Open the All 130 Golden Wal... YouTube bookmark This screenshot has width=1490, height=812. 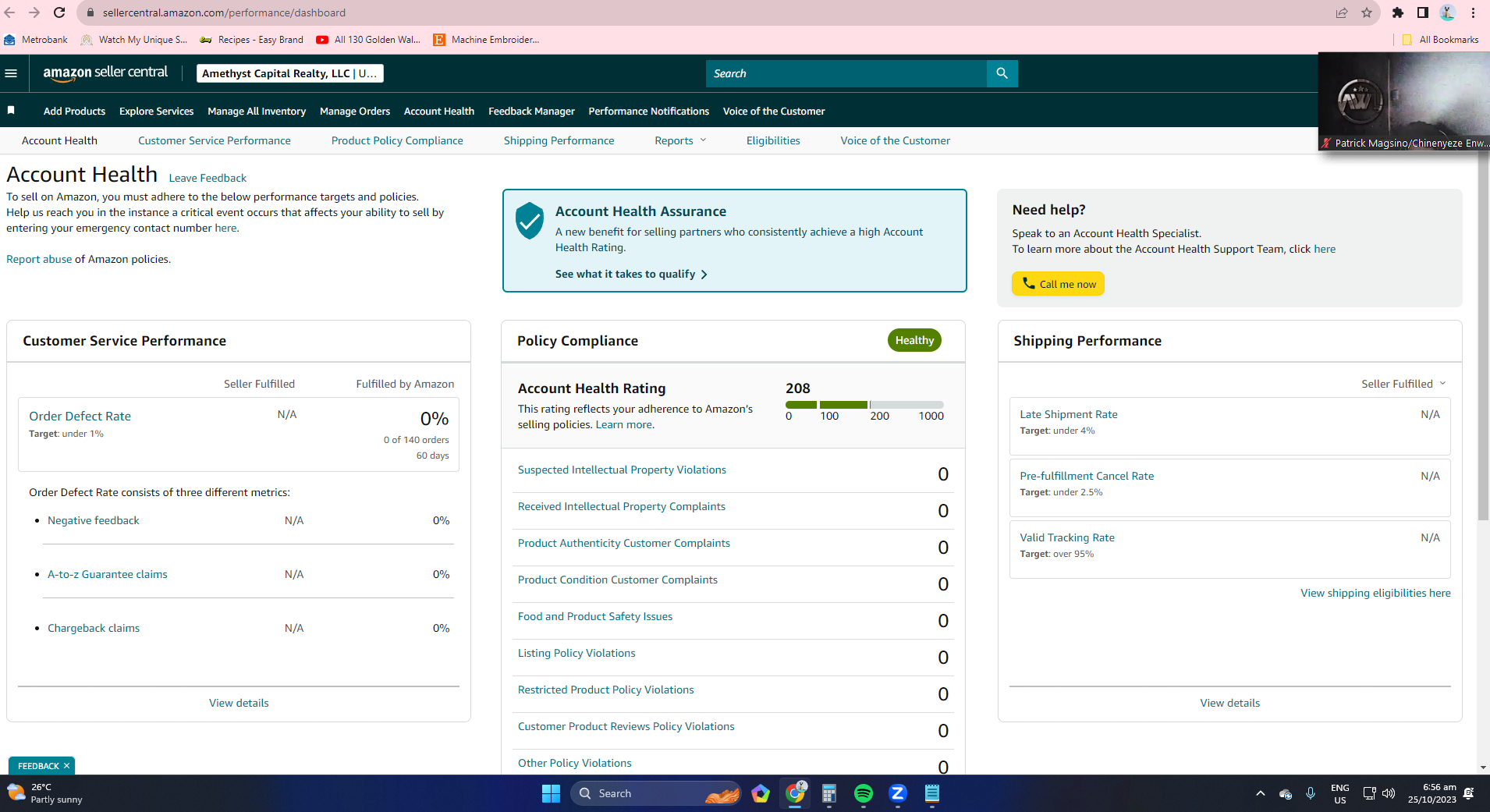368,40
